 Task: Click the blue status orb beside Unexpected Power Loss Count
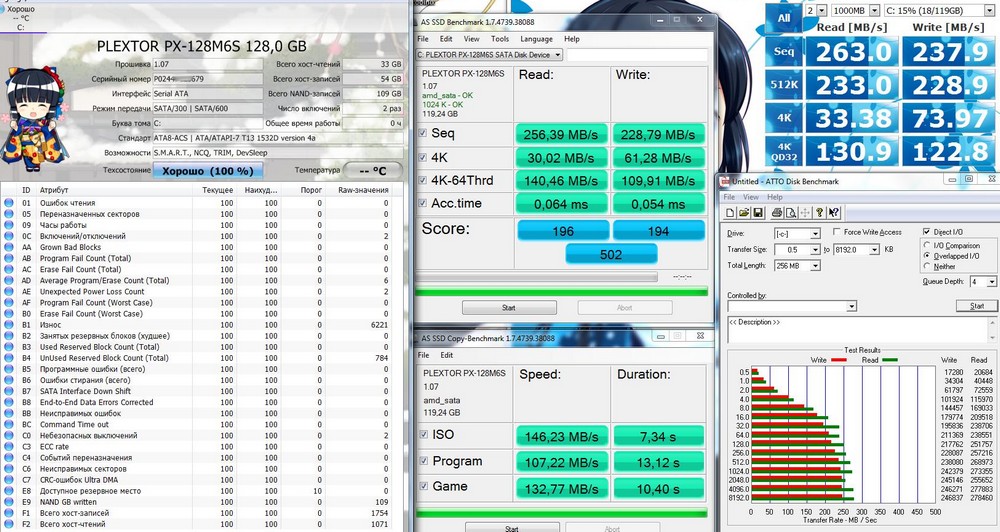[x=9, y=292]
